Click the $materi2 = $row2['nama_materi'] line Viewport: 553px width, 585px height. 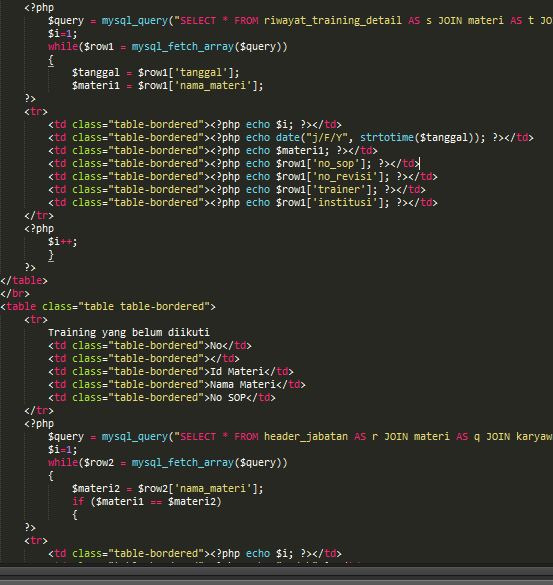tap(168, 488)
